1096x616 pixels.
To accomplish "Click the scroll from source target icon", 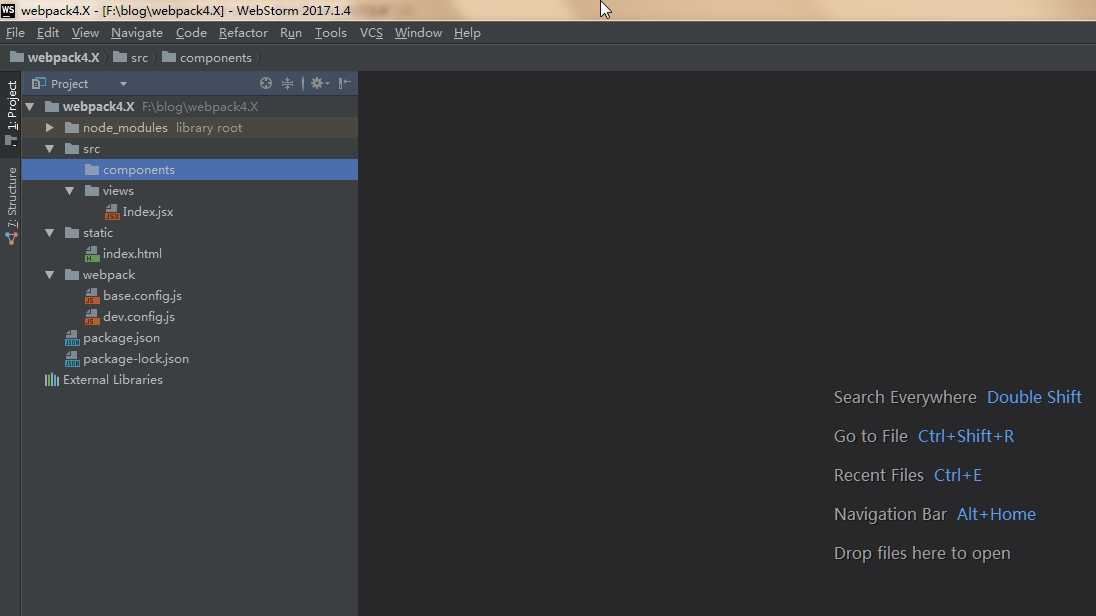I will point(266,83).
